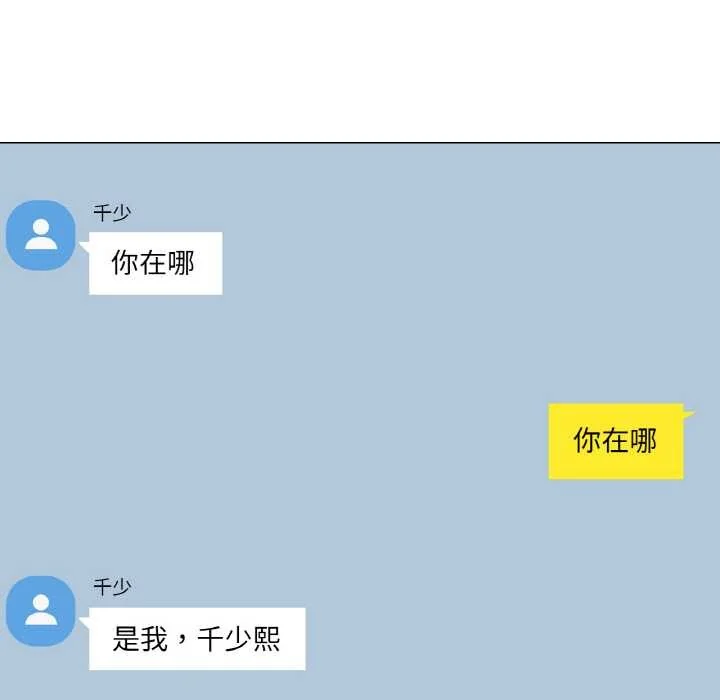Click the 是我 text in the last message
Viewport: 720px width, 700px height.
click(x=140, y=639)
